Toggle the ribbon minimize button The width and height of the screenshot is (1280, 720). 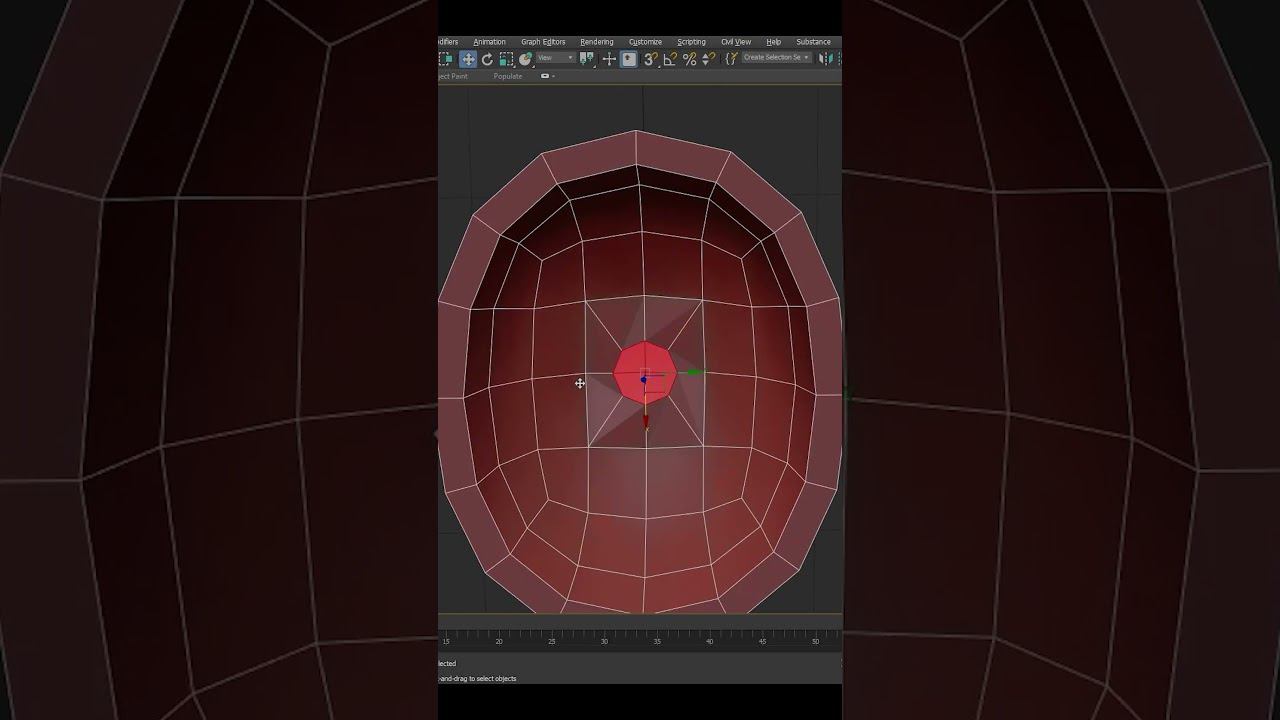coord(545,76)
